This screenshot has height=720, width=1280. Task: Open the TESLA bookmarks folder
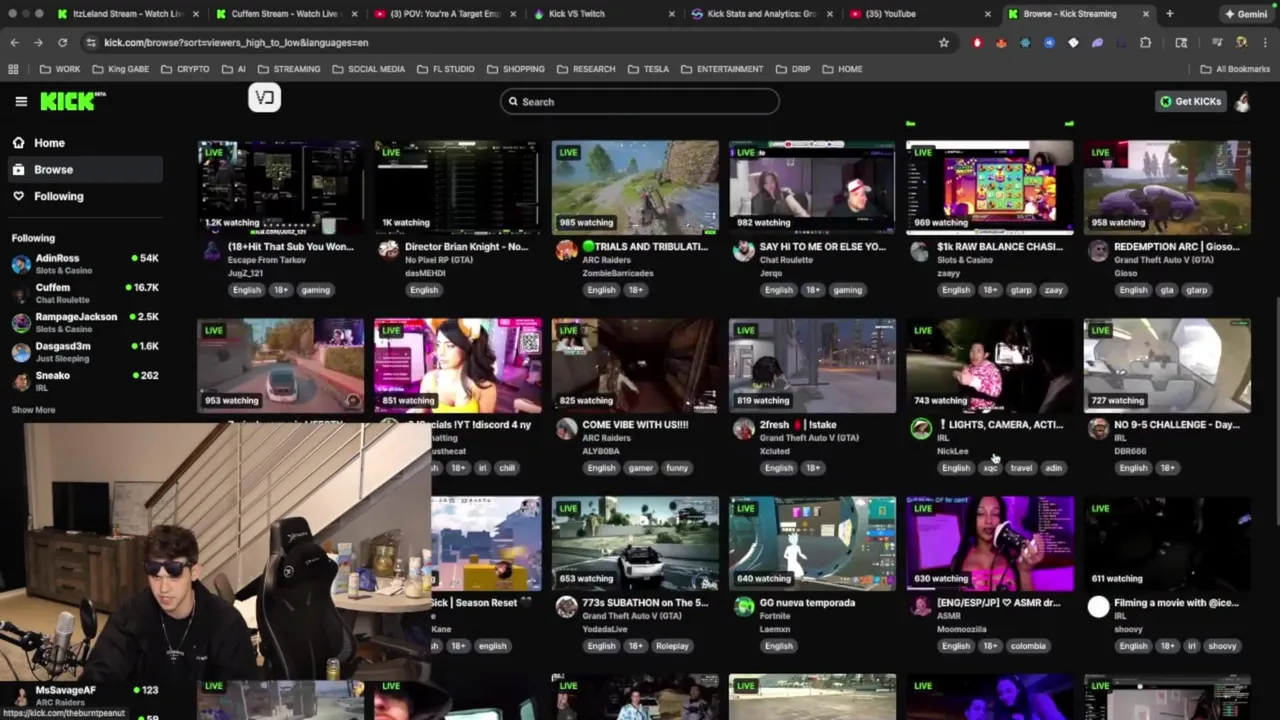(648, 69)
